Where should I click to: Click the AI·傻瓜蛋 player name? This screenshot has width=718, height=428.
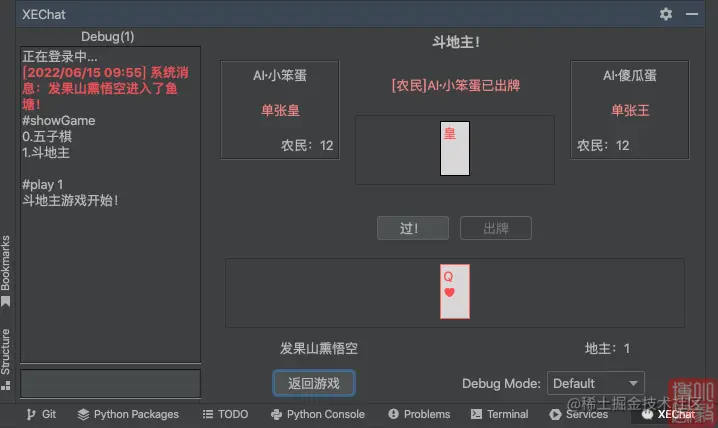click(x=630, y=76)
